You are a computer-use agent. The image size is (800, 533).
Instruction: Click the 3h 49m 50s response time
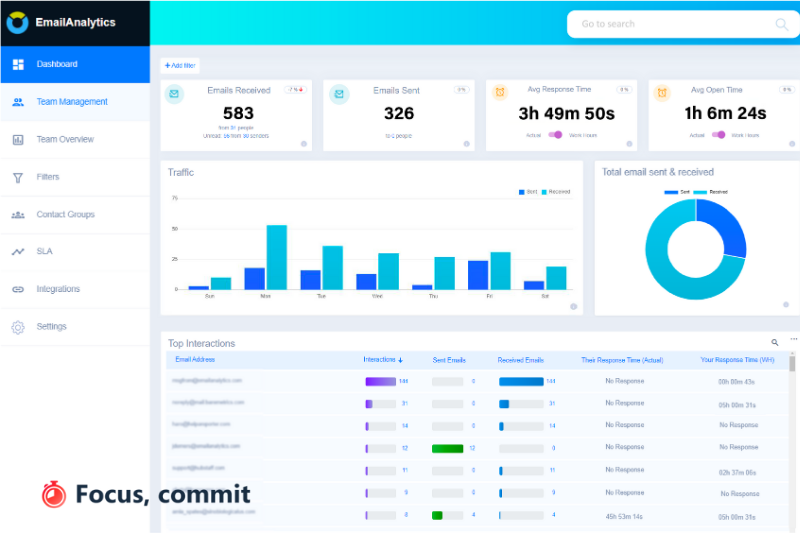566,114
